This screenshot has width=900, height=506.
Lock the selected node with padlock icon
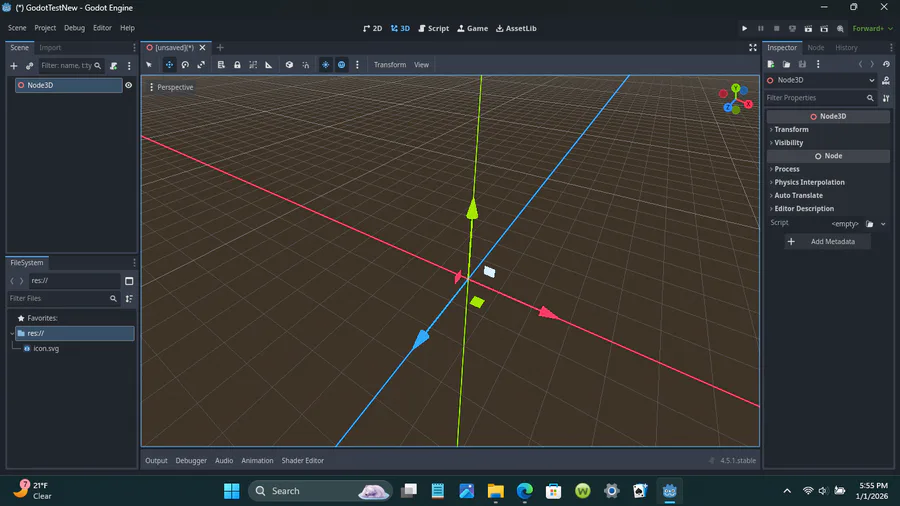[237, 65]
